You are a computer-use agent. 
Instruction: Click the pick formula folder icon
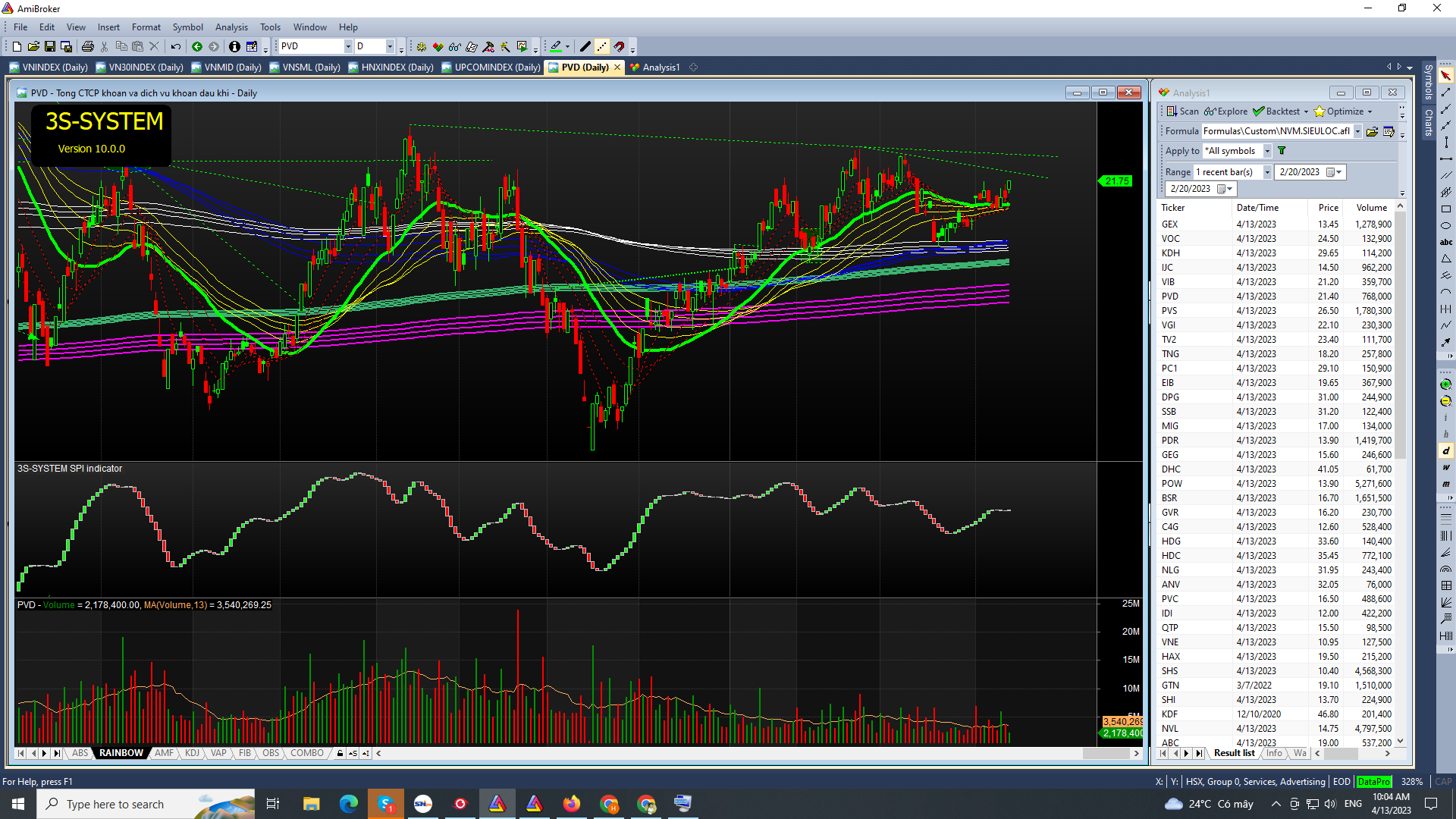tap(1372, 131)
